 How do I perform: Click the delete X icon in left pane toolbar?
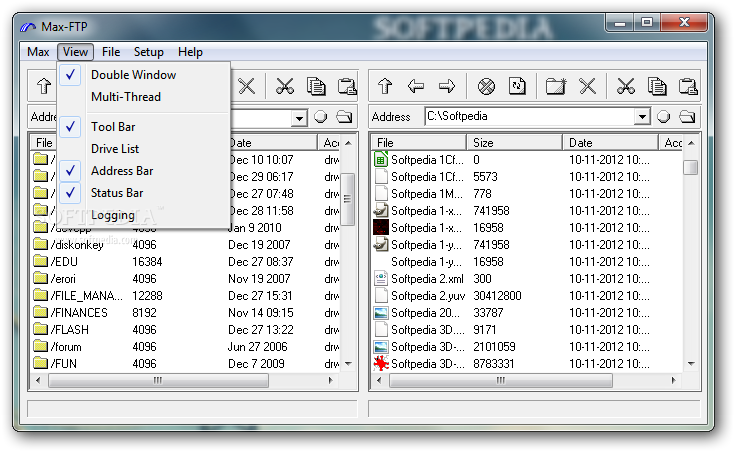point(247,86)
